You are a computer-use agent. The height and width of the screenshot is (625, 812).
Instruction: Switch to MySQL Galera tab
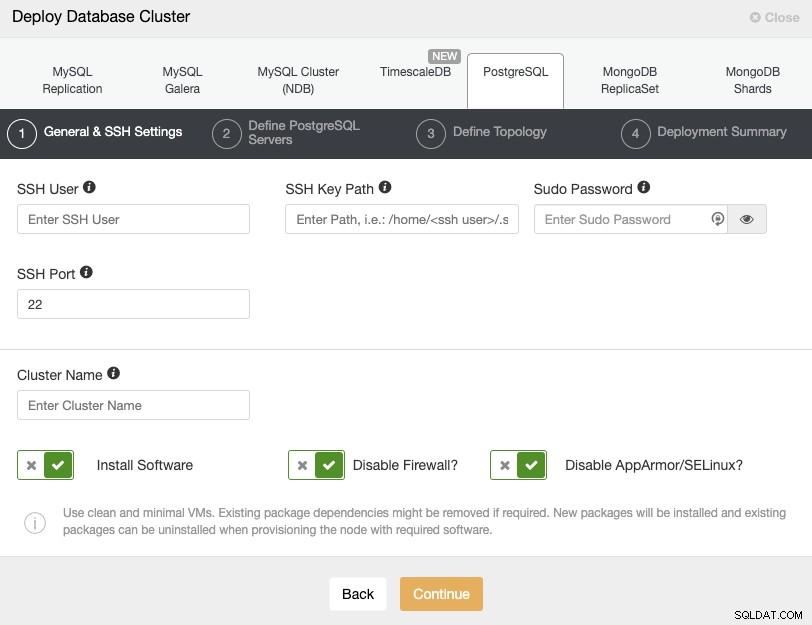tap(182, 80)
